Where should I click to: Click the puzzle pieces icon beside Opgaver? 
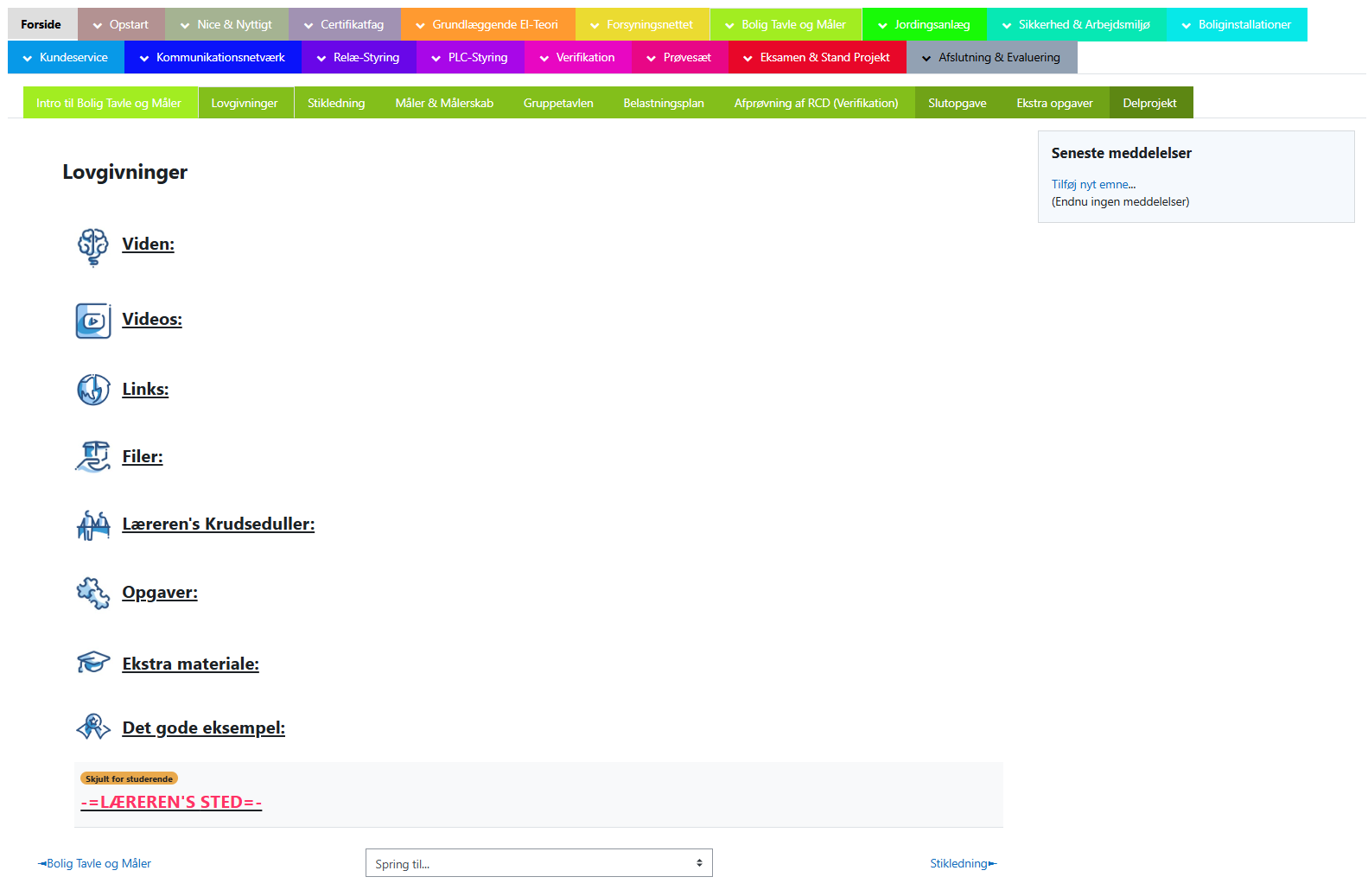[x=92, y=593]
